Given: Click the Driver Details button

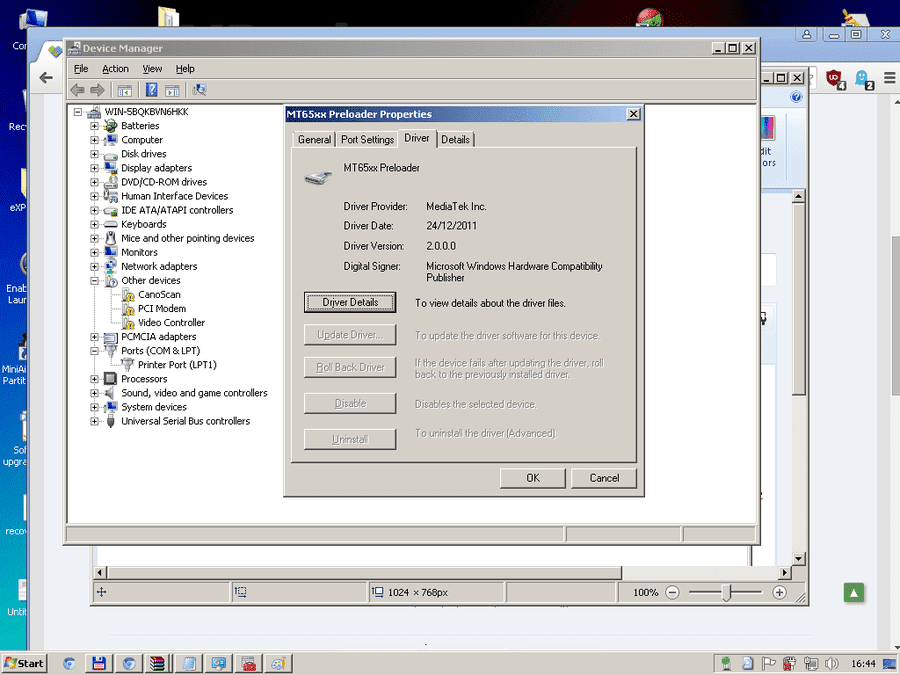Looking at the screenshot, I should (350, 302).
